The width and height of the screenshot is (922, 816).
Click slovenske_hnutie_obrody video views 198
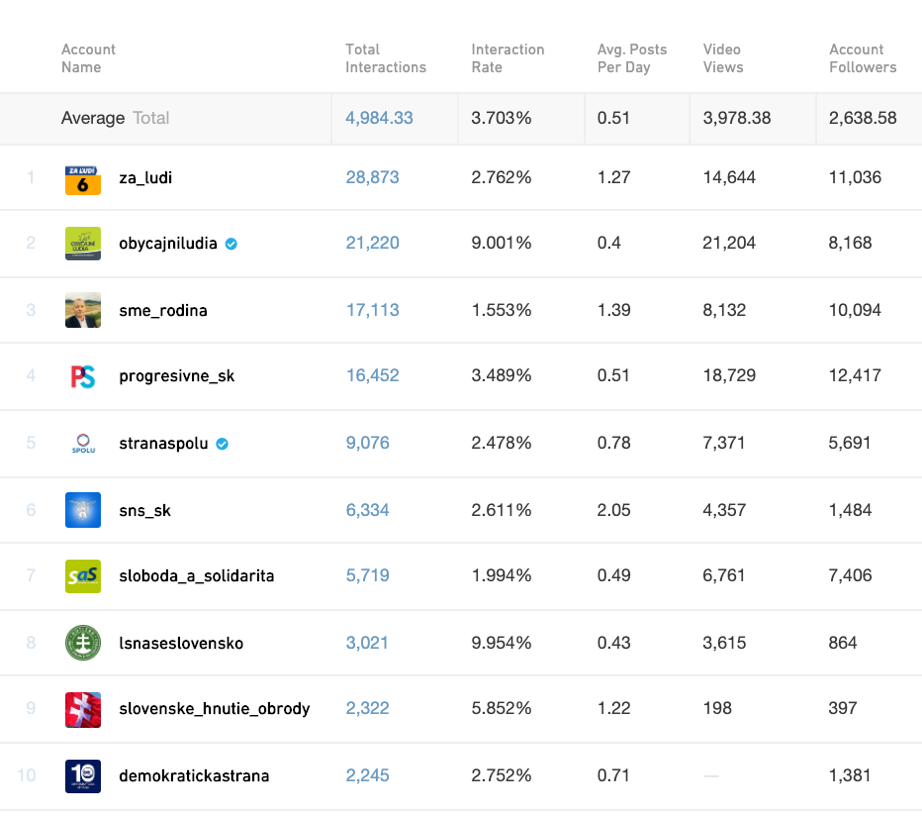717,708
